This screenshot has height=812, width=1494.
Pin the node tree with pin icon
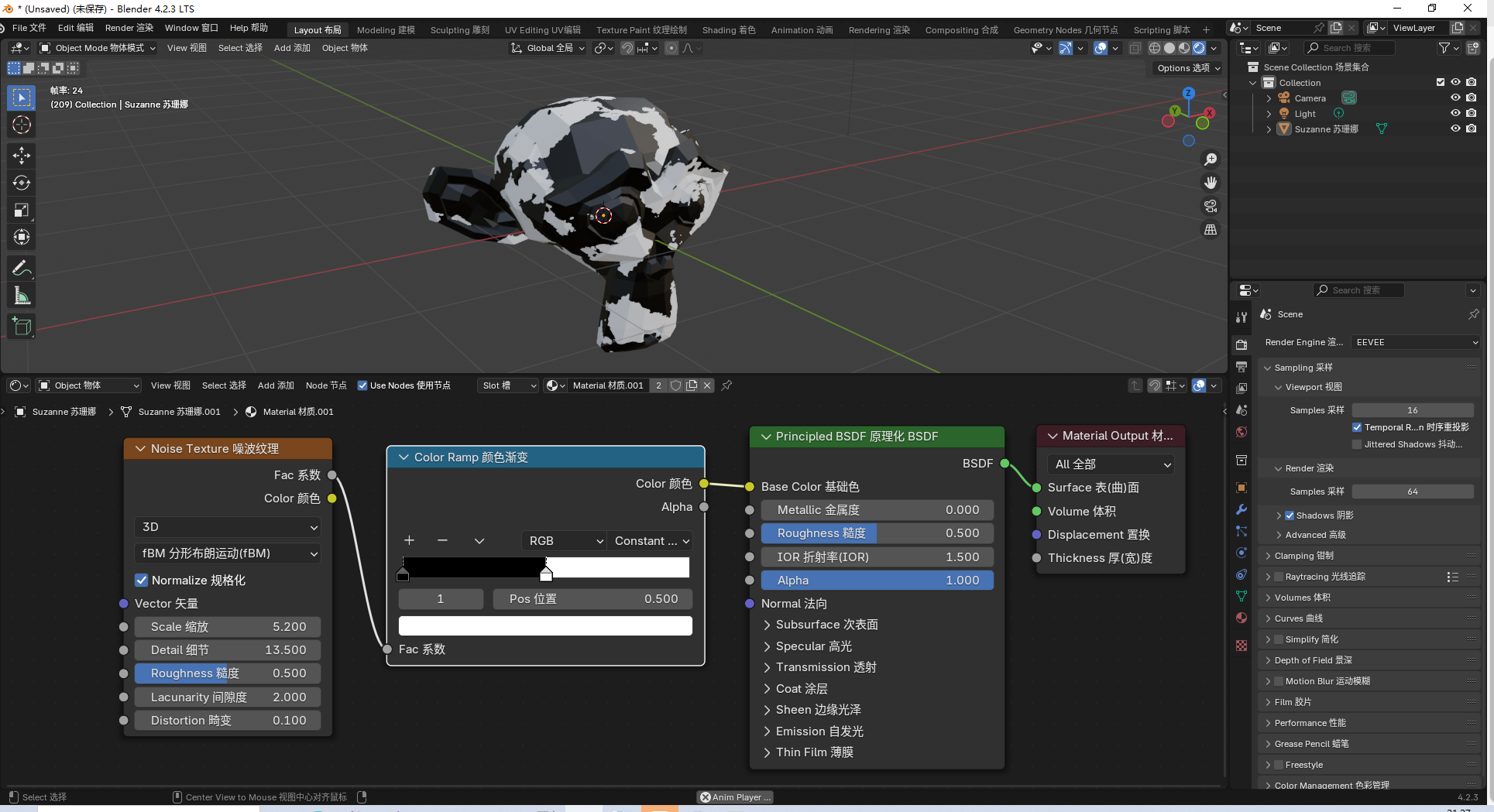(726, 385)
